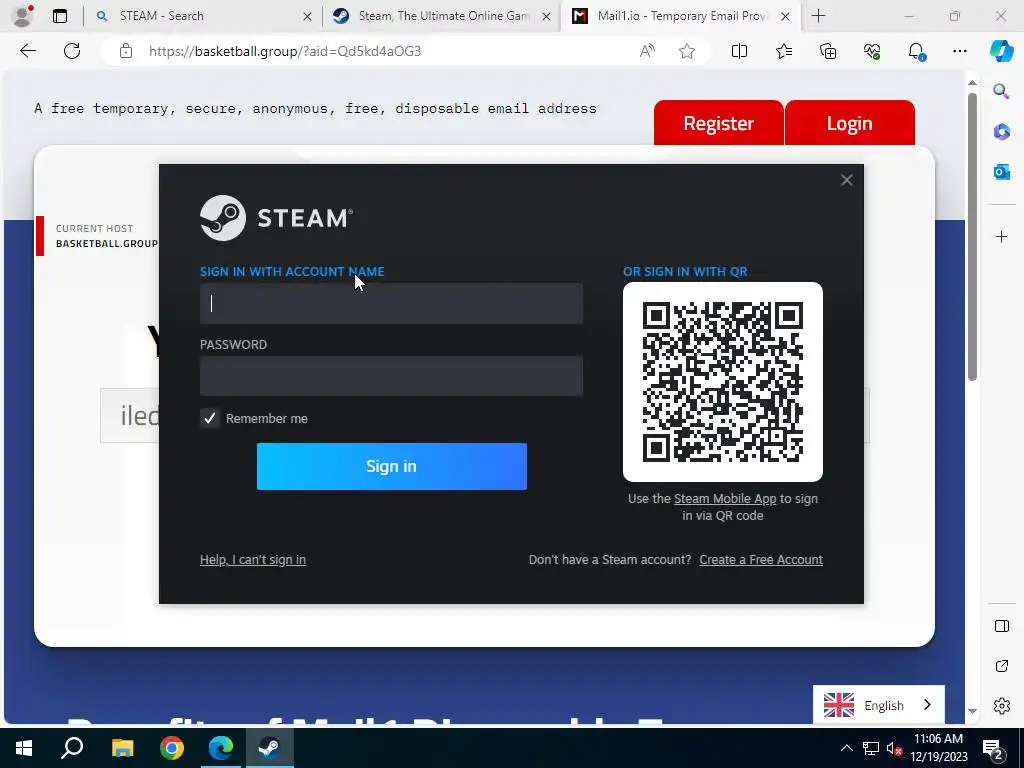Screen dimensions: 1024x768
Task: Open the sidebar search magnifier icon
Action: [x=1001, y=91]
